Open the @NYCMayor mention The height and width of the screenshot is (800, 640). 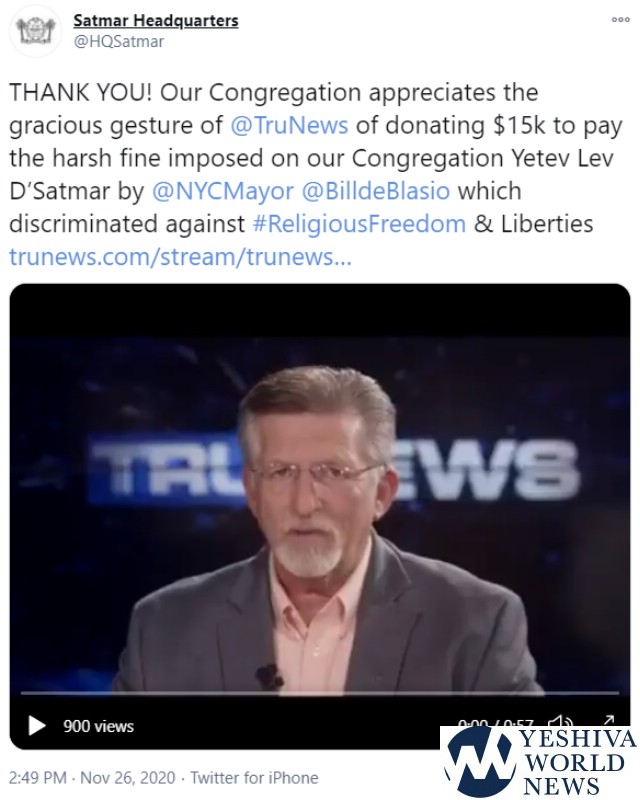tap(223, 191)
